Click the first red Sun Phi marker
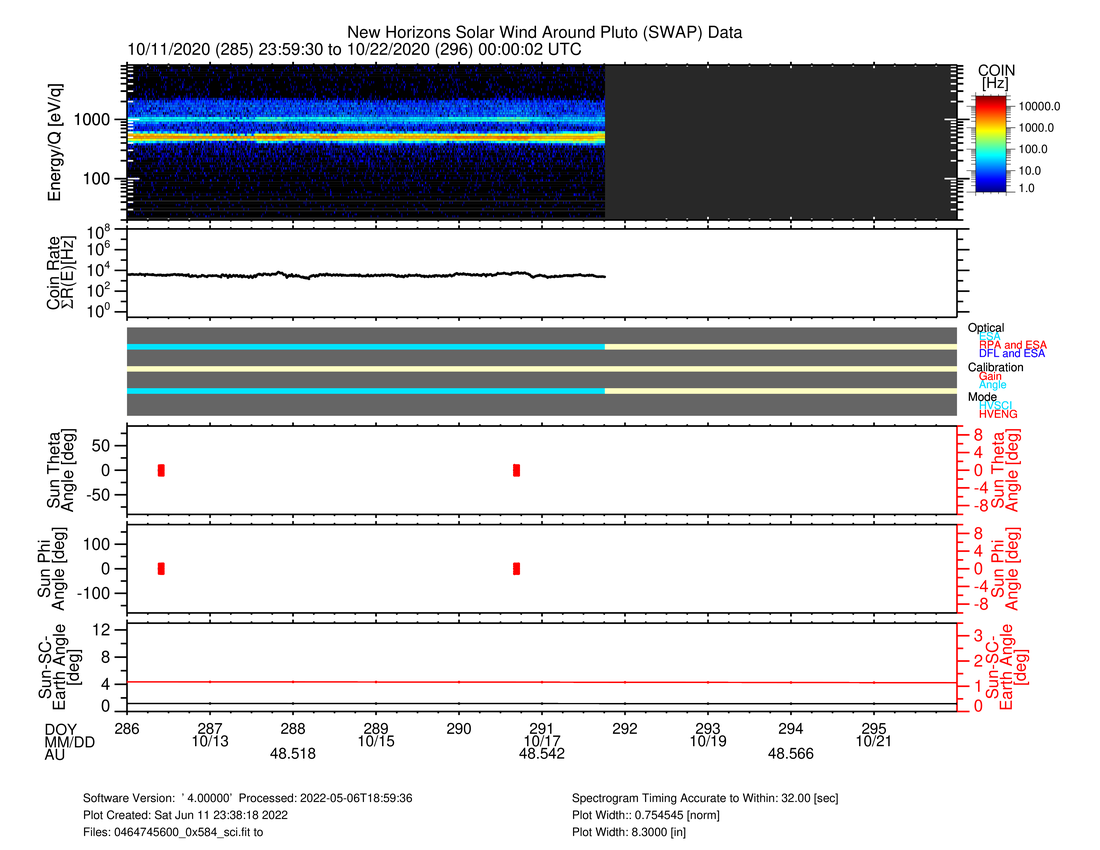 click(x=161, y=568)
